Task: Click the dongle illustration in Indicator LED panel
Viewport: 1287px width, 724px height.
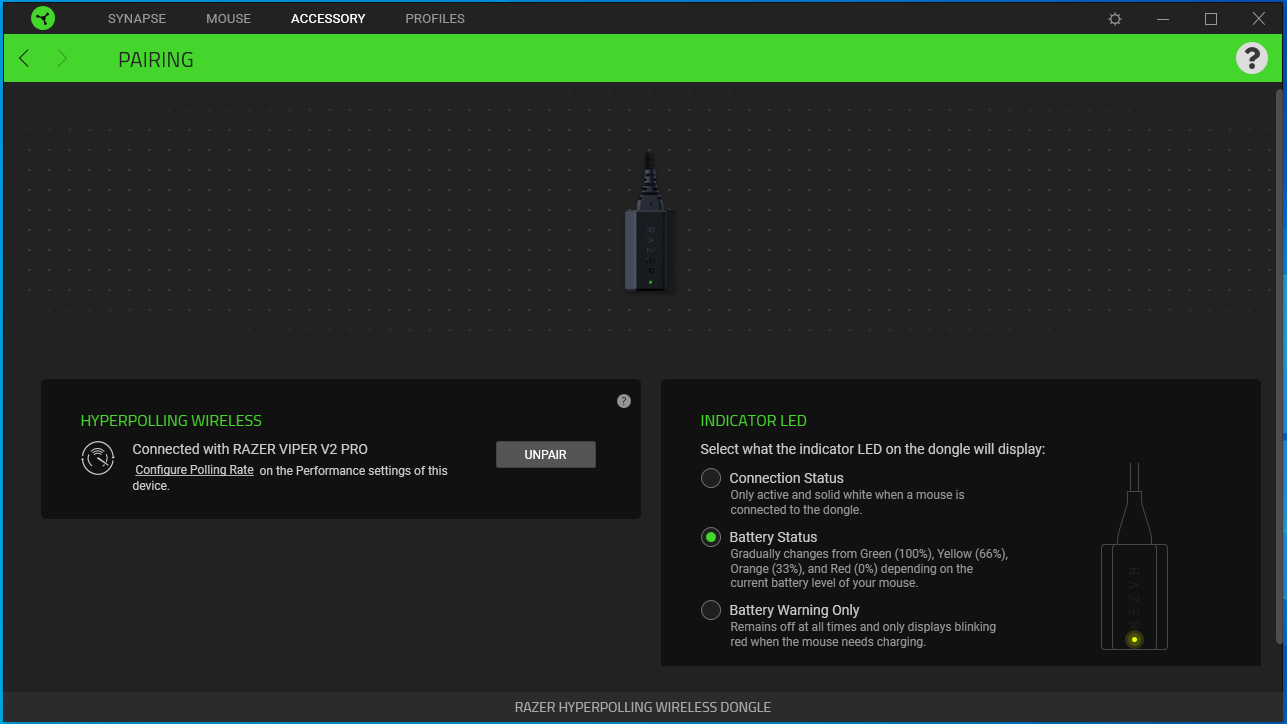Action: 1134,580
